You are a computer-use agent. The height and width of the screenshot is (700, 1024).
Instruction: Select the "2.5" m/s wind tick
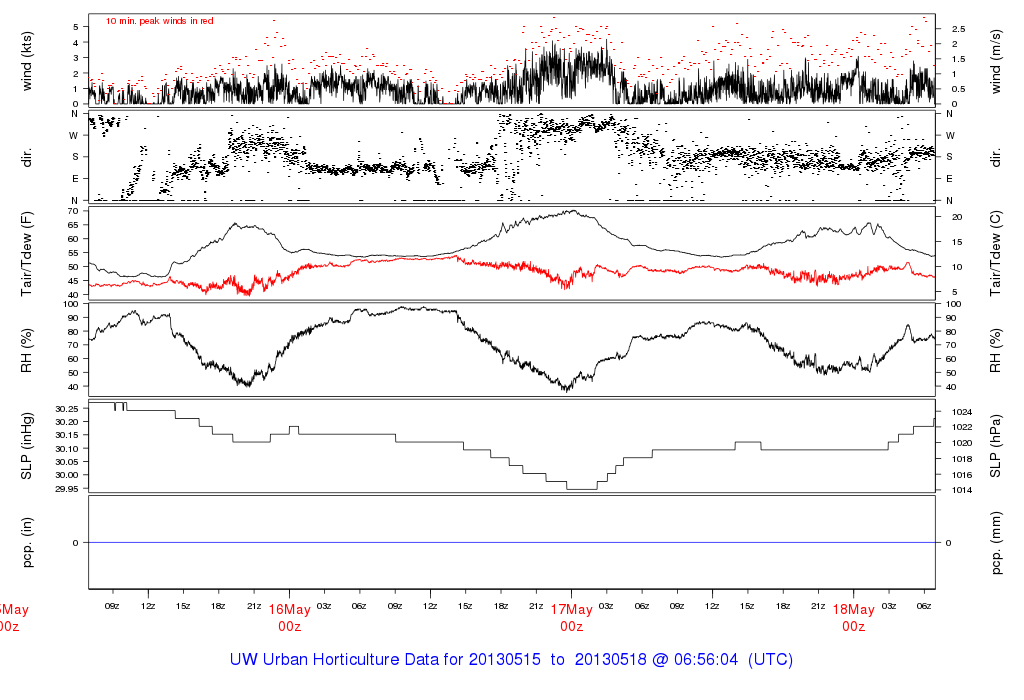(959, 29)
